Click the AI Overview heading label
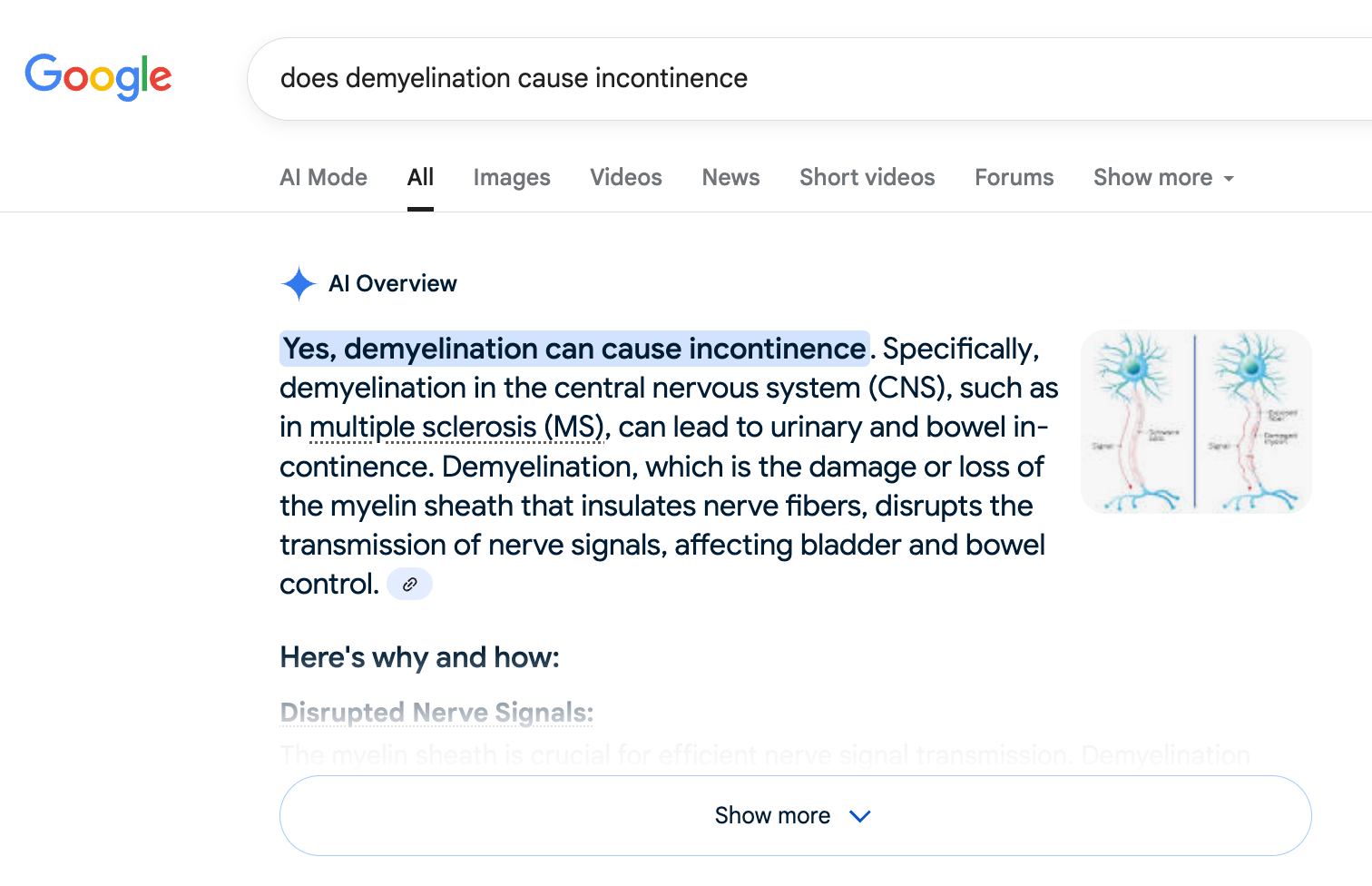Viewport: 1372px width, 886px height. click(393, 284)
